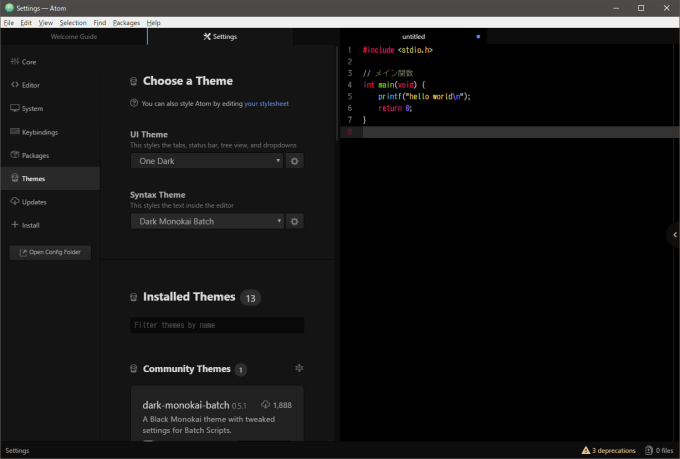Click the Installed Themes count badge 13
680x459 pixels.
pyautogui.click(x=250, y=298)
